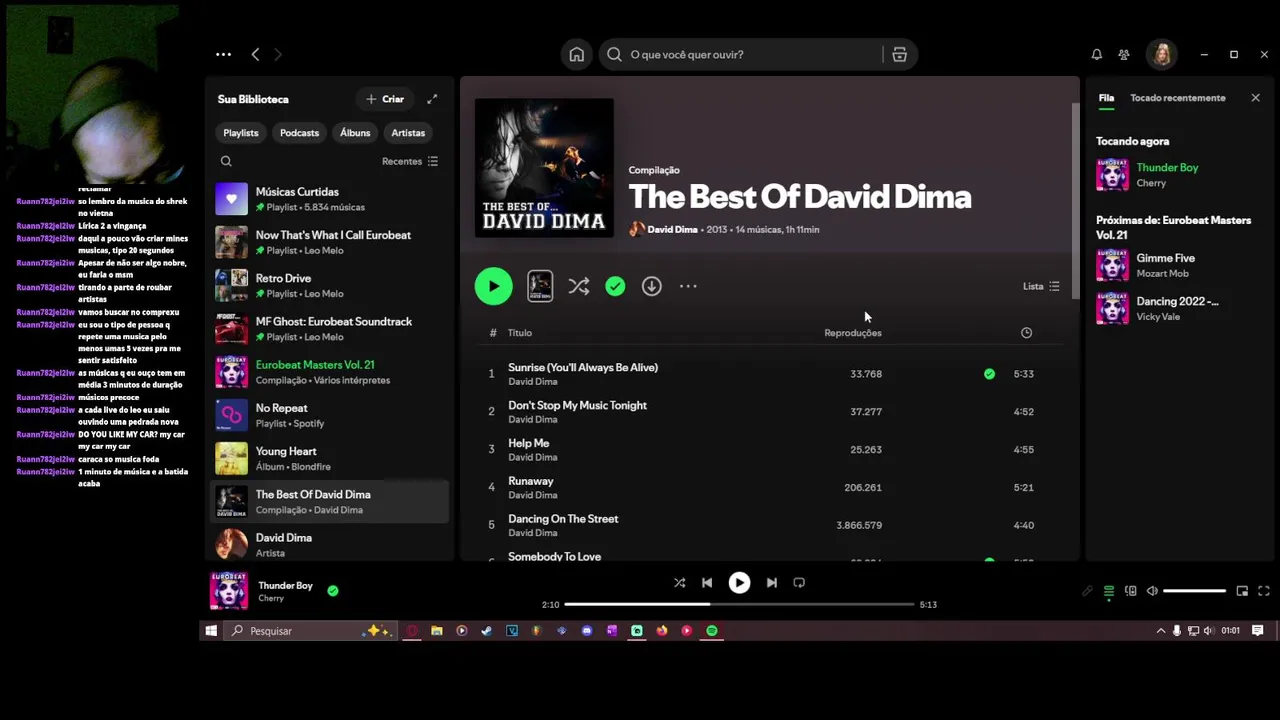This screenshot has width=1280, height=720.
Task: Open the Windows Start button
Action: pyautogui.click(x=211, y=631)
